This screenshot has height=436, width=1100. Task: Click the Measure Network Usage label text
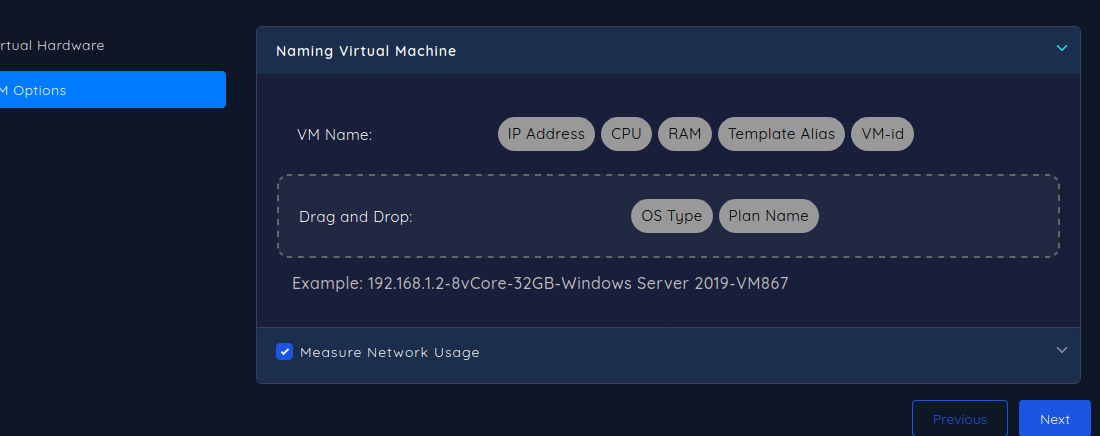pyautogui.click(x=390, y=353)
